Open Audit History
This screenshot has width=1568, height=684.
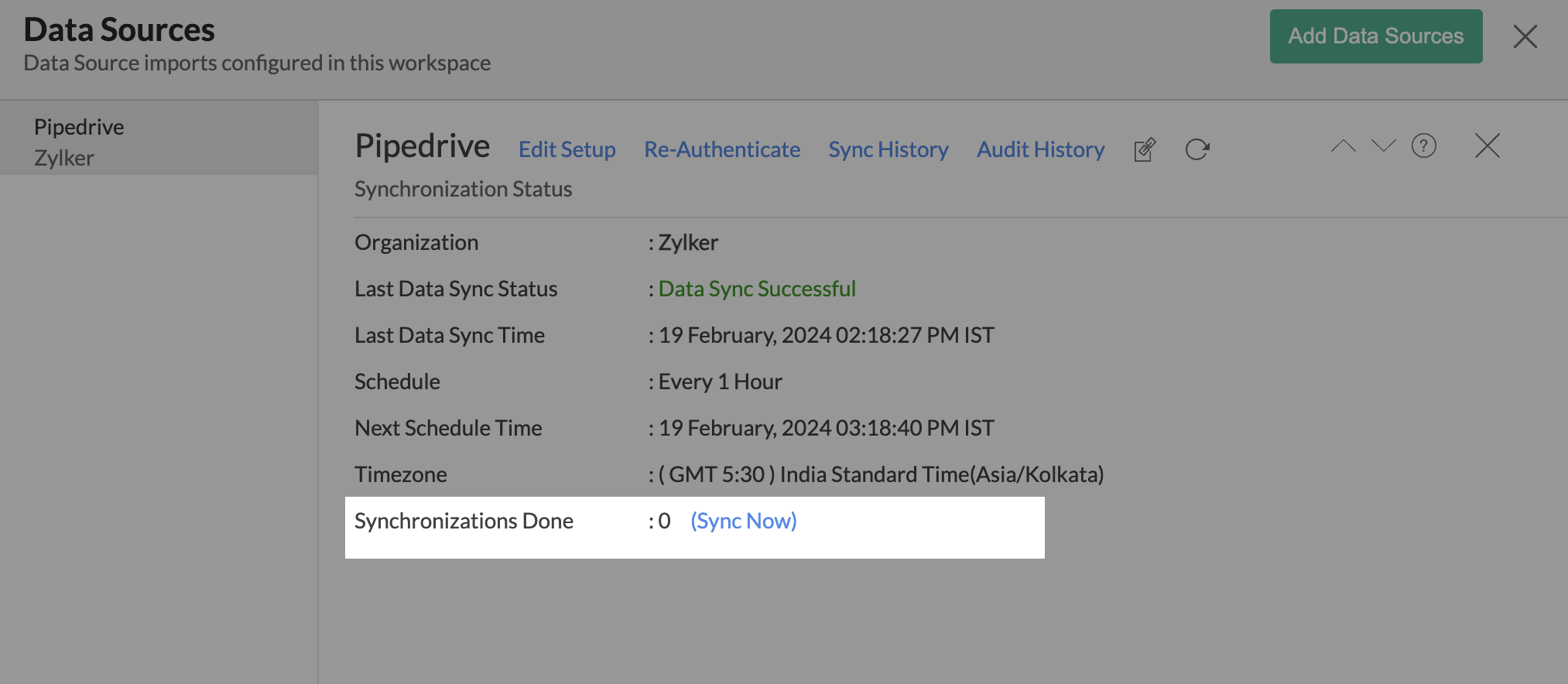coord(1041,149)
